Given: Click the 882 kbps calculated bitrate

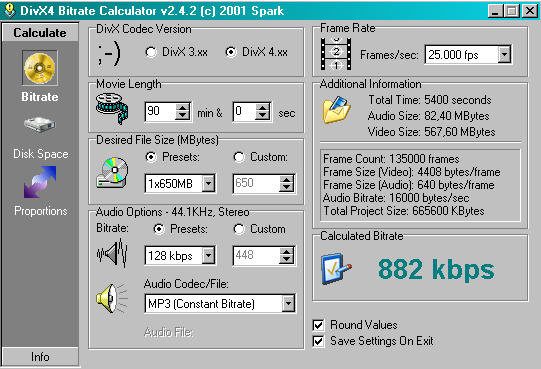Looking at the screenshot, I should coord(436,269).
